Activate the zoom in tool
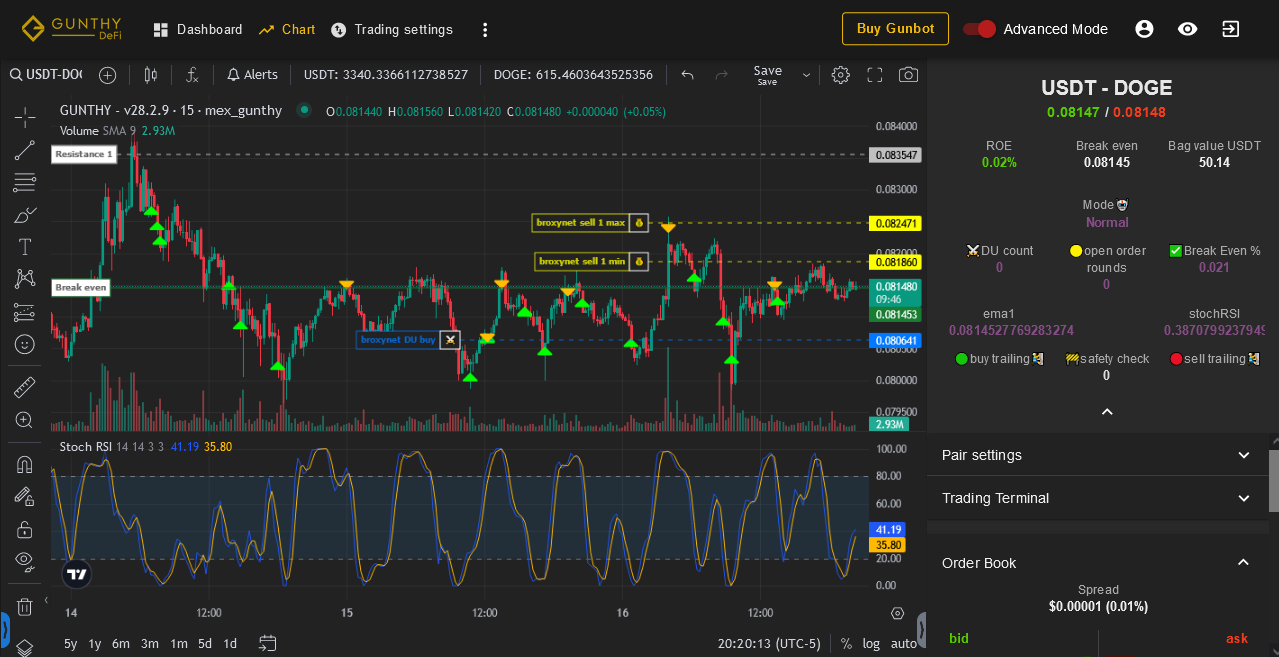 tap(25, 420)
